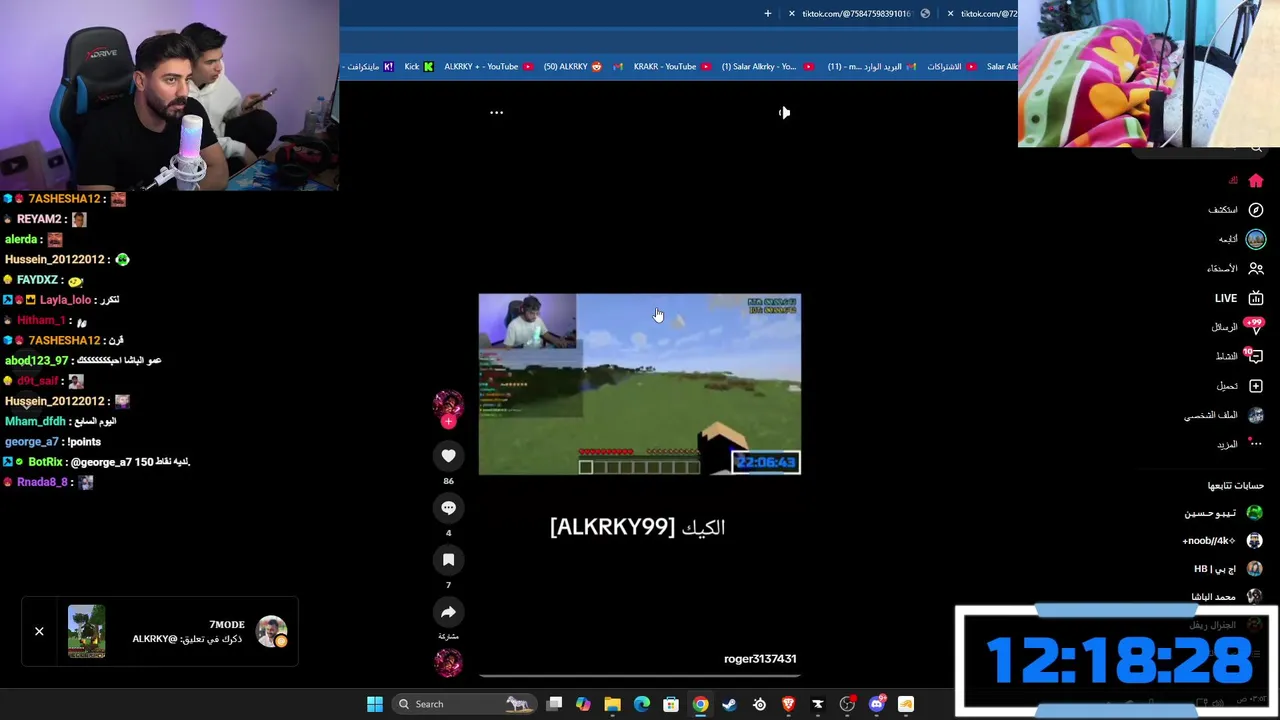Open the Gmail inbox (البريد الوارد) bookmark
Screen dimensions: 1280x720
click(x=871, y=67)
